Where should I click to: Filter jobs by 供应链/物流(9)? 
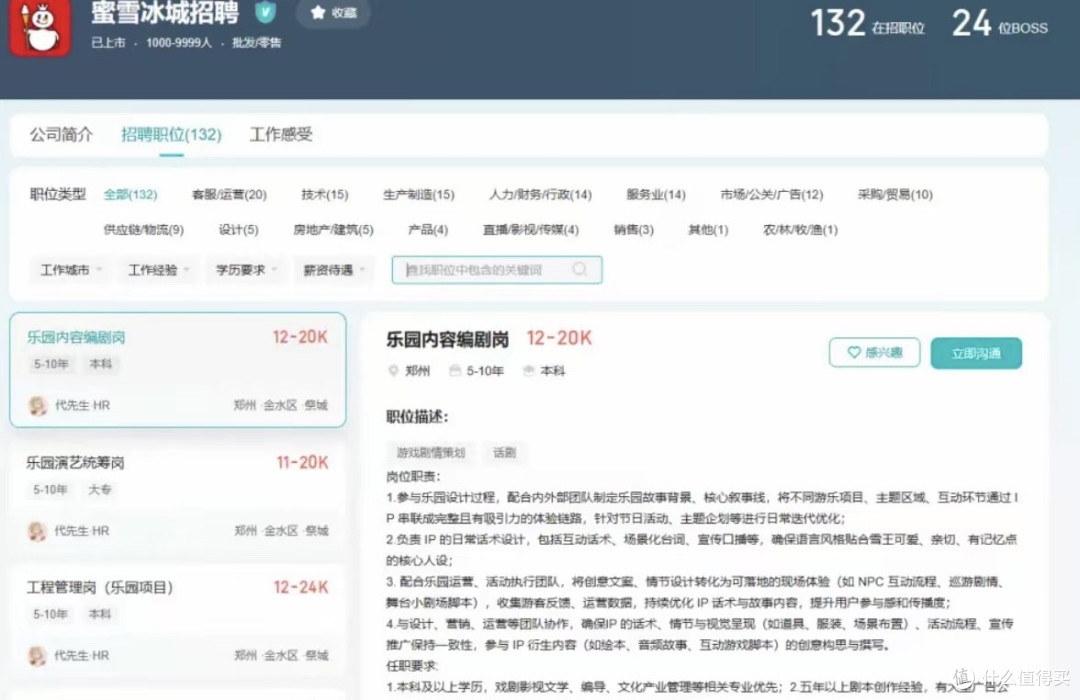point(143,229)
